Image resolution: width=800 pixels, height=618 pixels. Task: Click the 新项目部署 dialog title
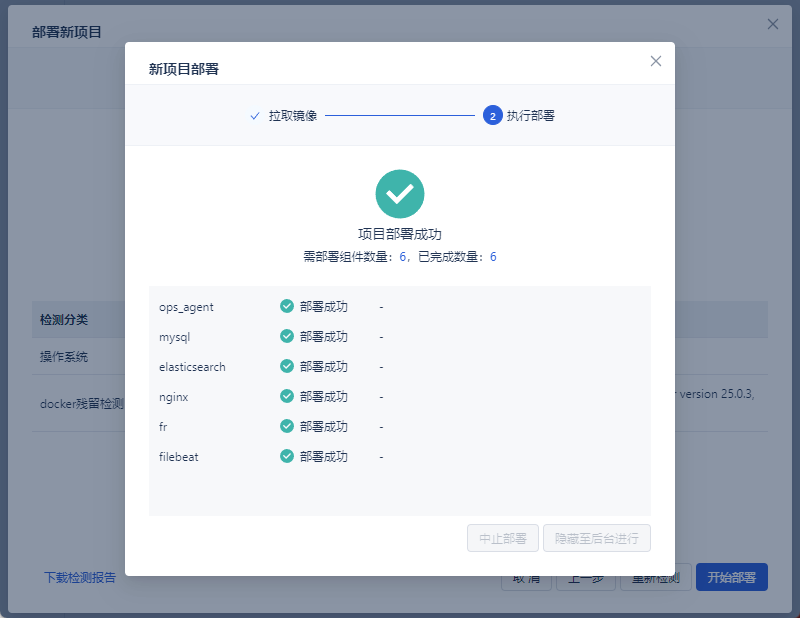184,69
